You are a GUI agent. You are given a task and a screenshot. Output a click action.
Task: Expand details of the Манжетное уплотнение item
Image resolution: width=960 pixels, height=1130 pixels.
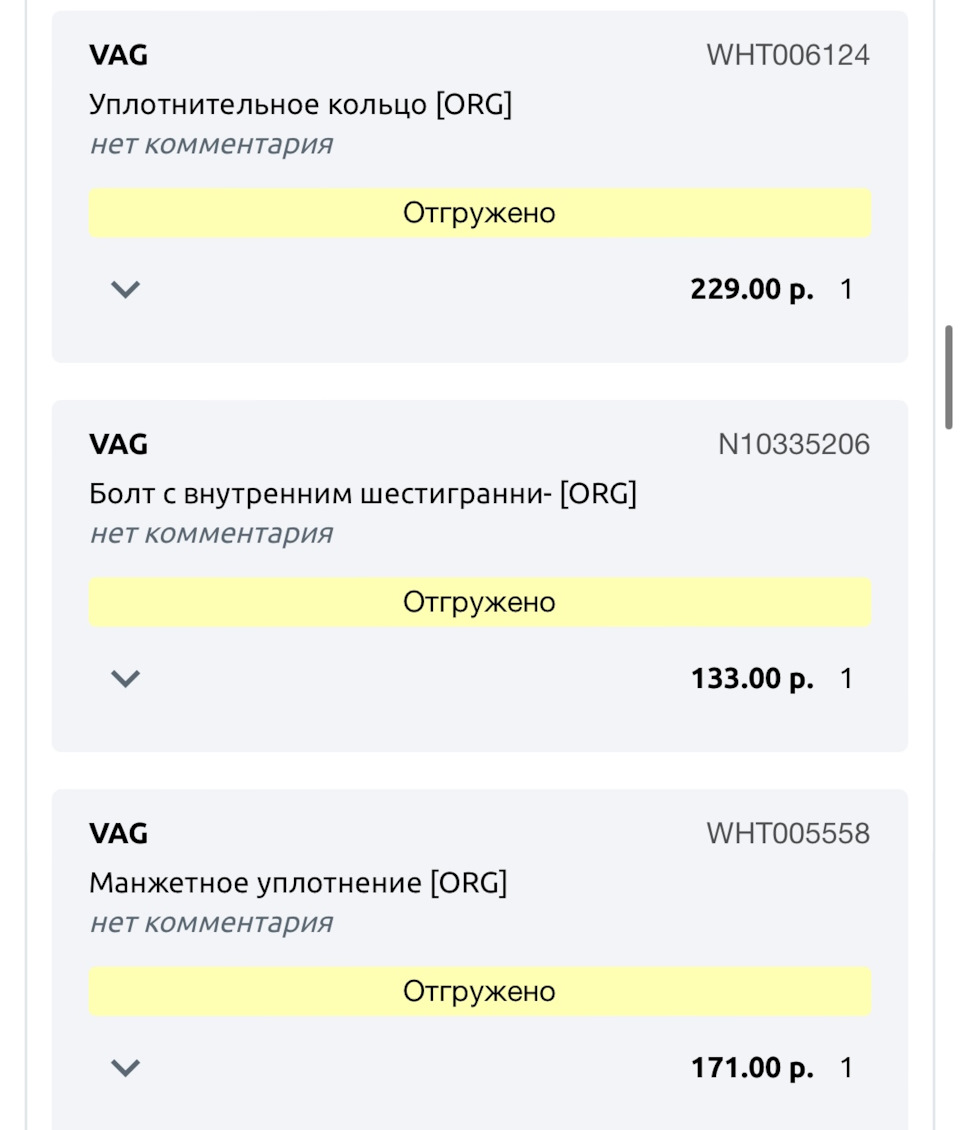point(125,1068)
